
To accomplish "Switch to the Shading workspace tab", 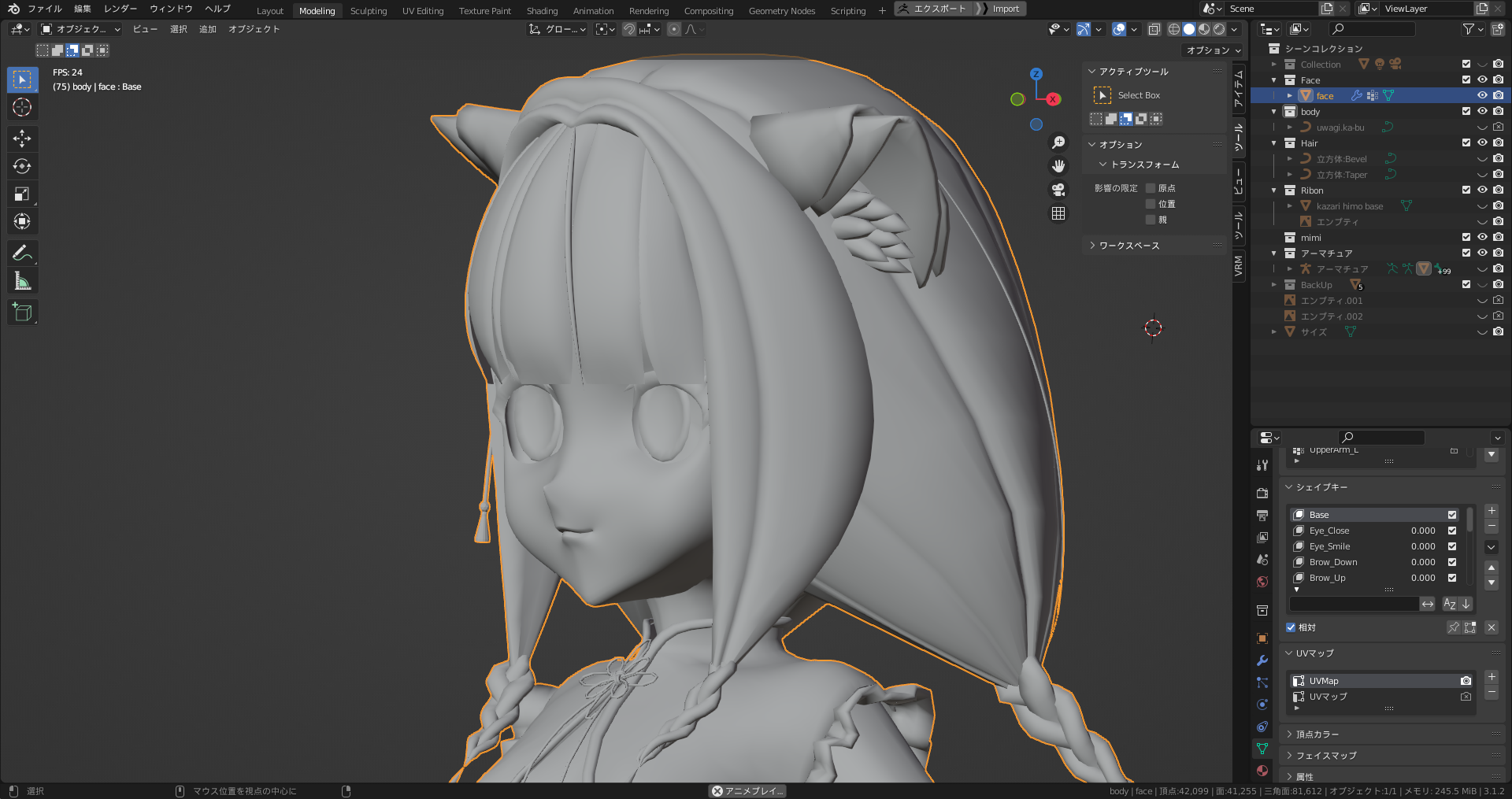I will click(542, 11).
